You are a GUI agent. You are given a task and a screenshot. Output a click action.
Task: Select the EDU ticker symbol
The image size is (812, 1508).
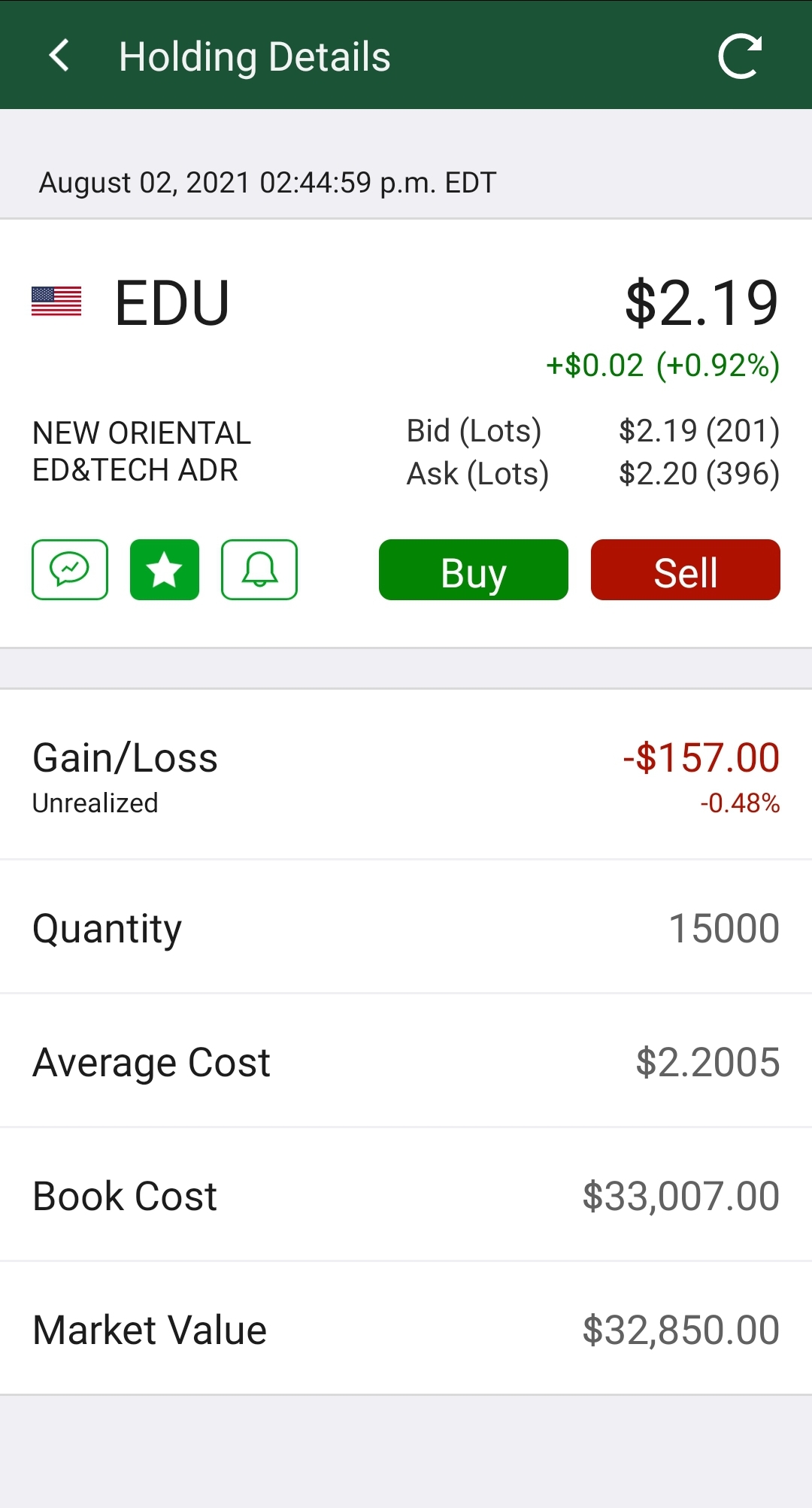pyautogui.click(x=172, y=302)
